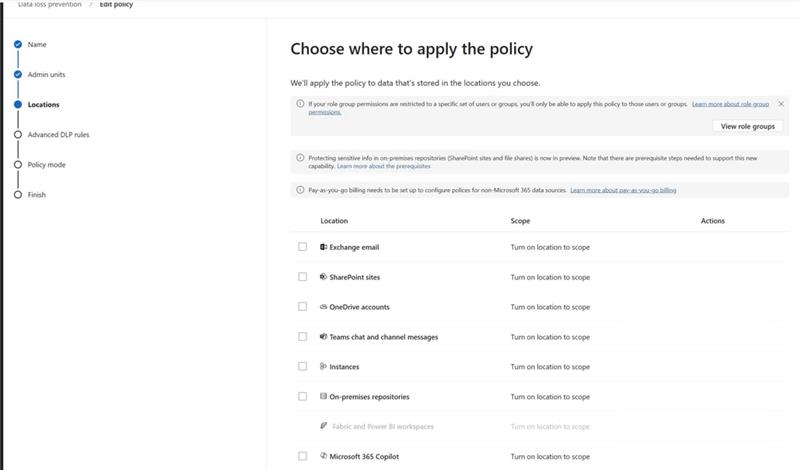Viewport: 800px width, 470px height.
Task: Go to the Admin units wizard step
Action: tap(46, 75)
